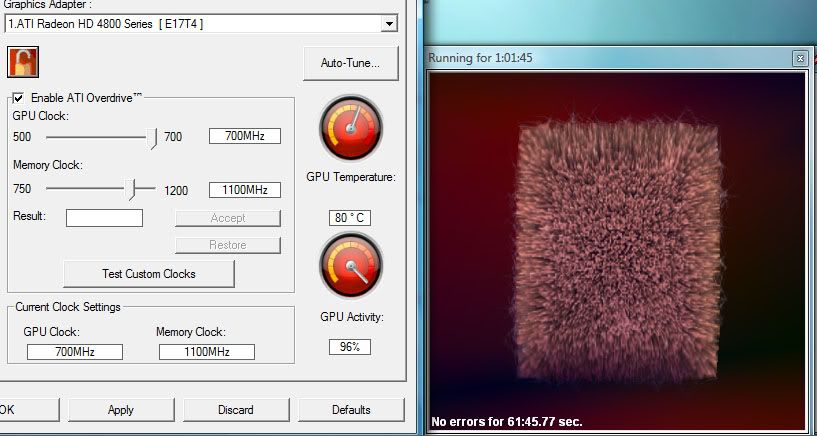Image resolution: width=817 pixels, height=436 pixels.
Task: Close the 'Running for' stress test window
Action: (800, 58)
